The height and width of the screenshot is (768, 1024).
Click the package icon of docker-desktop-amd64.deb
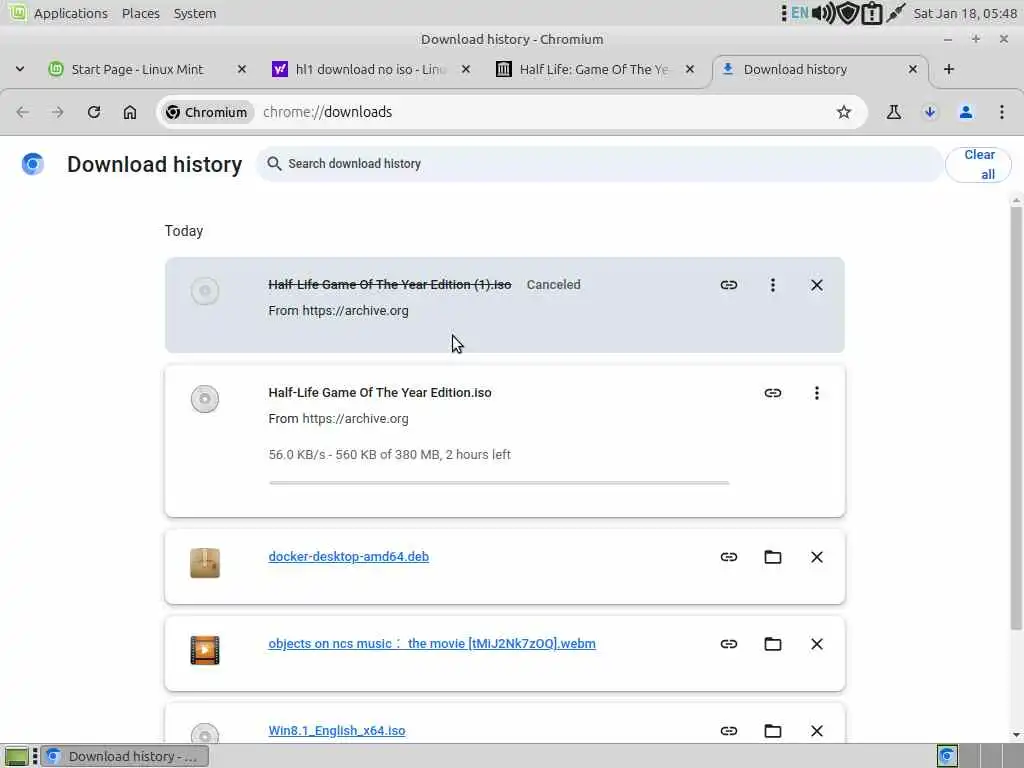[205, 563]
